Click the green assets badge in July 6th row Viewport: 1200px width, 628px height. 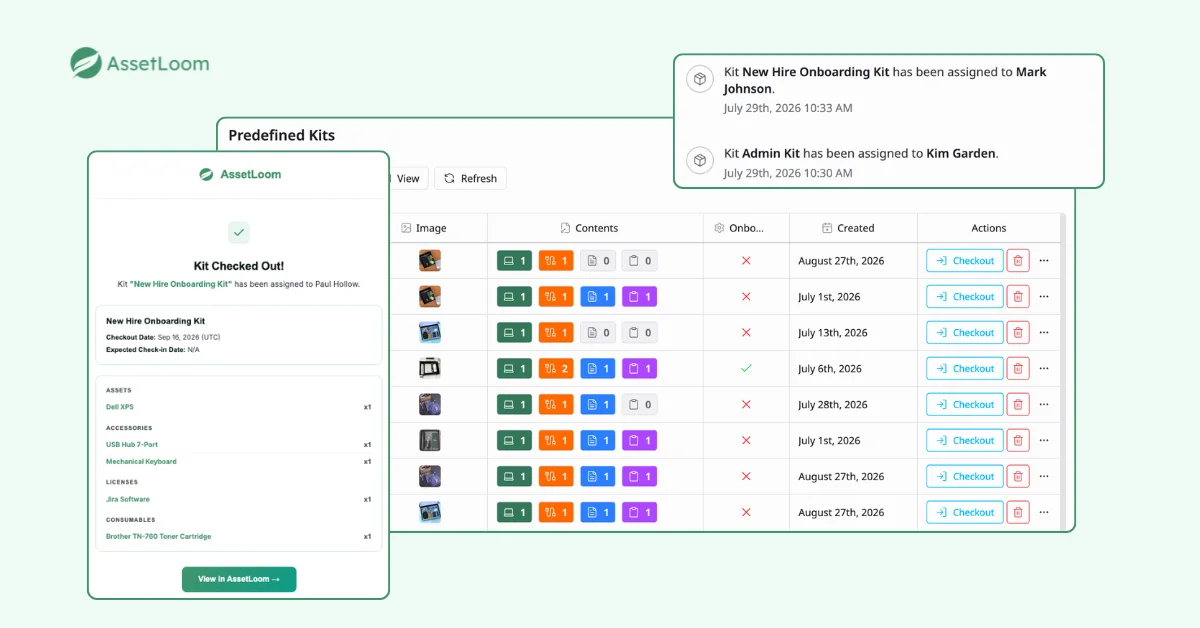point(514,368)
